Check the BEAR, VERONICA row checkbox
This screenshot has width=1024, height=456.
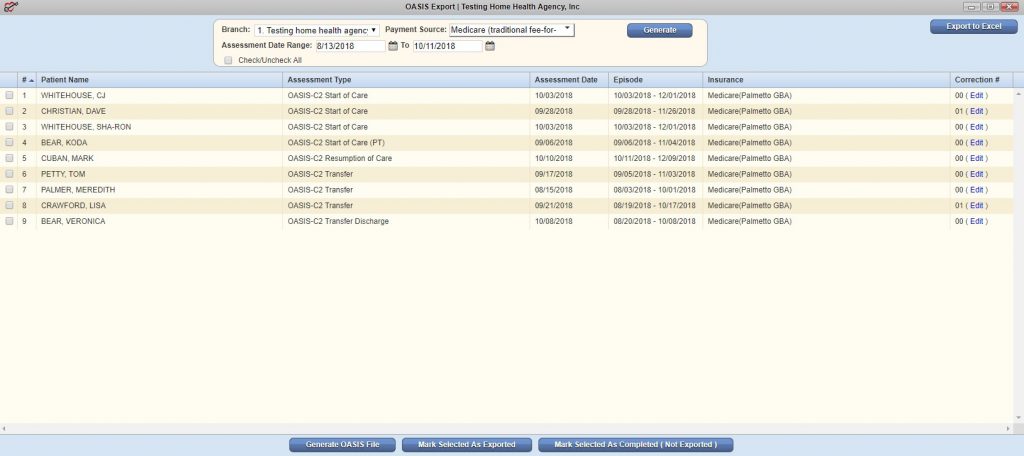coord(10,221)
